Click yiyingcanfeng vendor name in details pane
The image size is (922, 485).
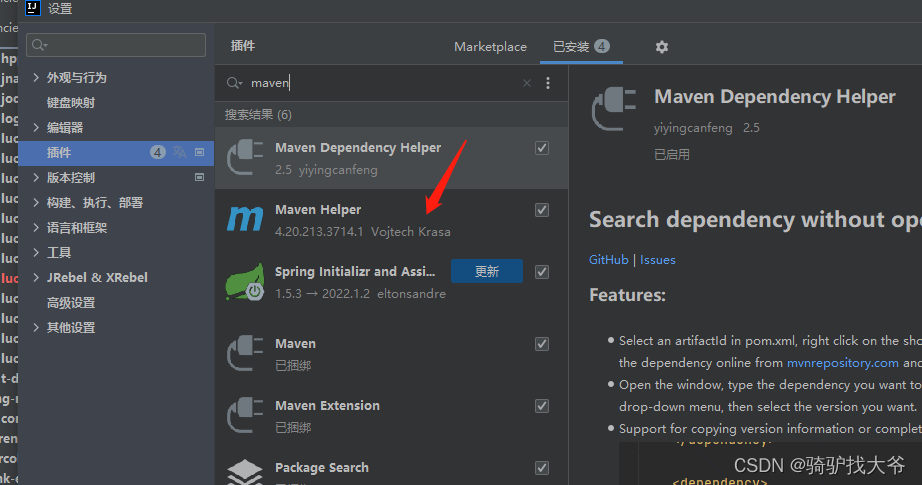tap(693, 128)
